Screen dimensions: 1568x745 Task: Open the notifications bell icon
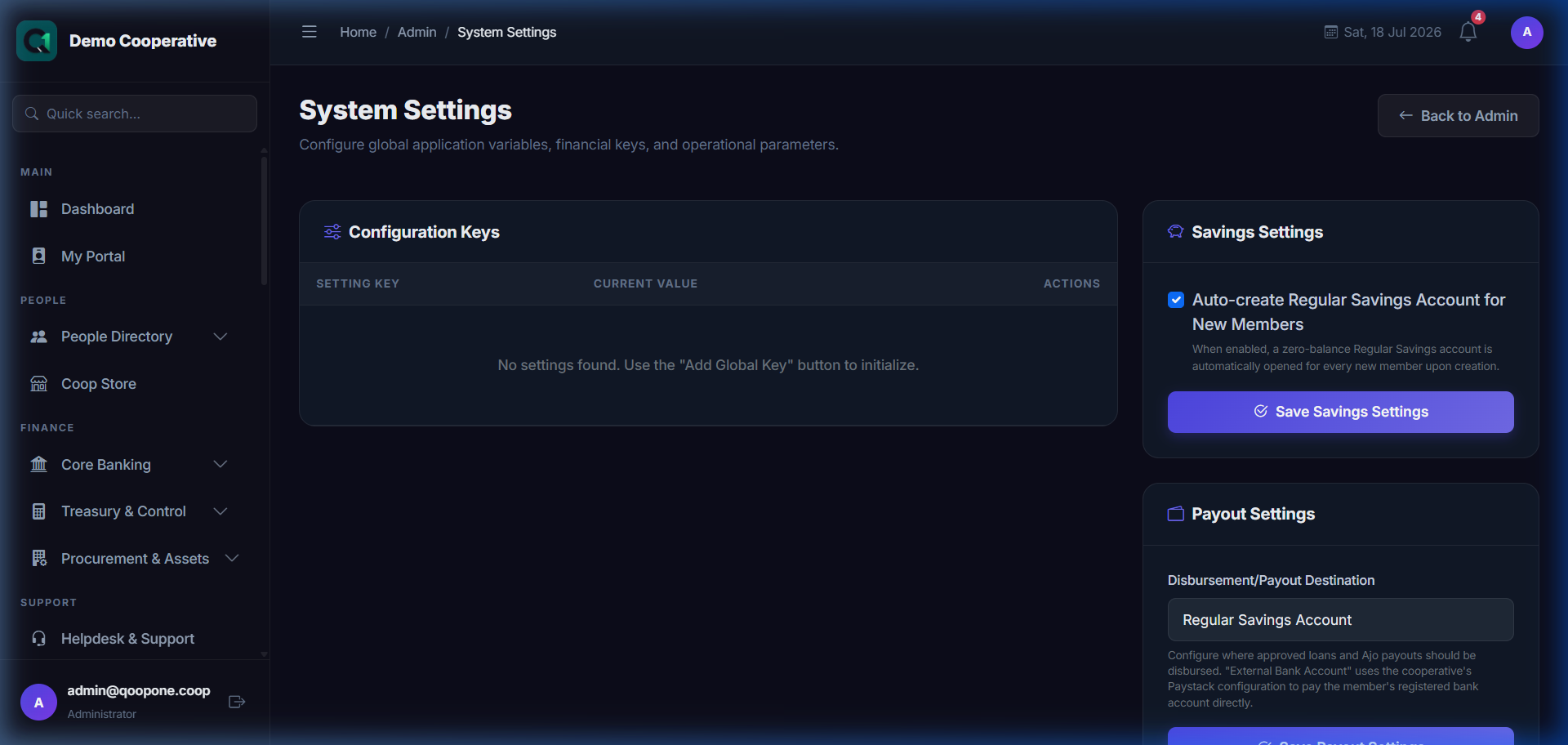coord(1468,32)
